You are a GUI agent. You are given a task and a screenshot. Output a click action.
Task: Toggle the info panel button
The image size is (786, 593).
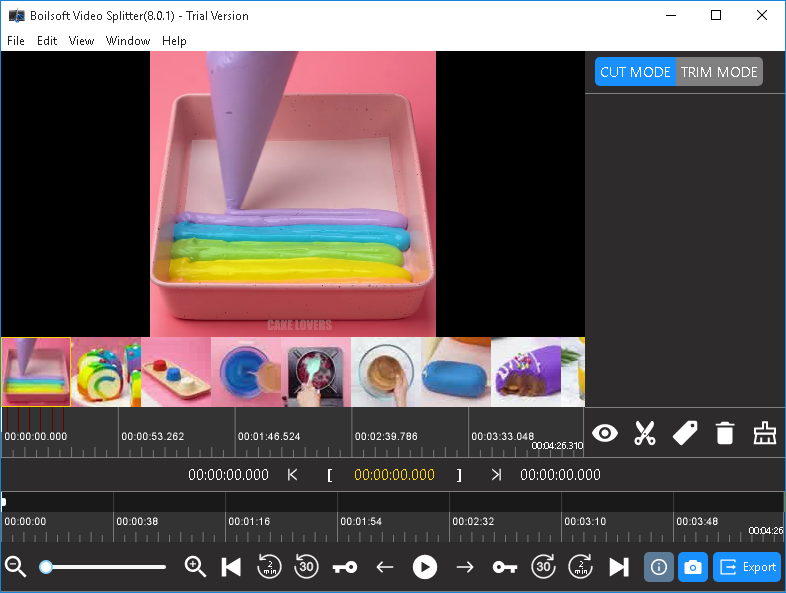[658, 567]
